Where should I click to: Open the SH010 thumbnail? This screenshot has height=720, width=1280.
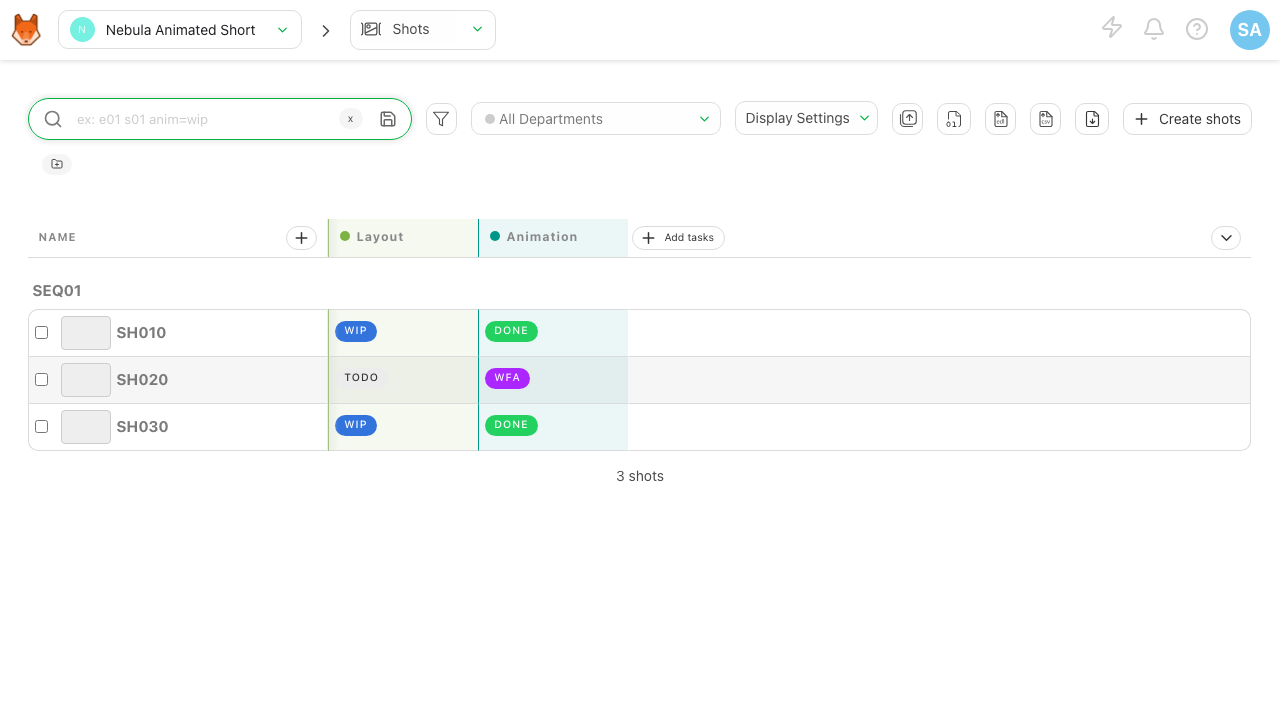click(86, 333)
